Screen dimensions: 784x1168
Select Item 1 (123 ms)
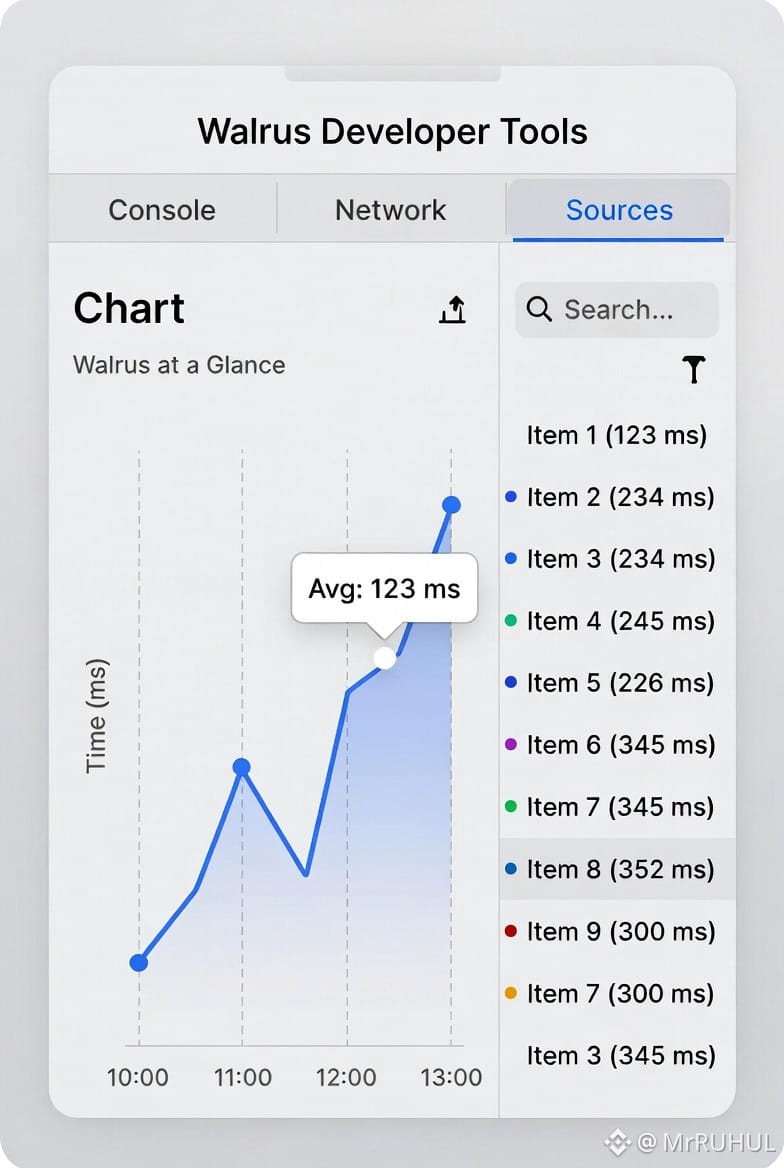[x=616, y=435]
